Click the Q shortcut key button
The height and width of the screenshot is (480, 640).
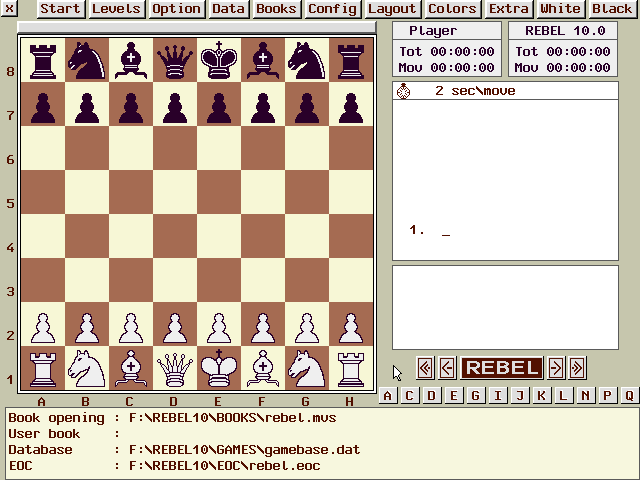(x=630, y=396)
